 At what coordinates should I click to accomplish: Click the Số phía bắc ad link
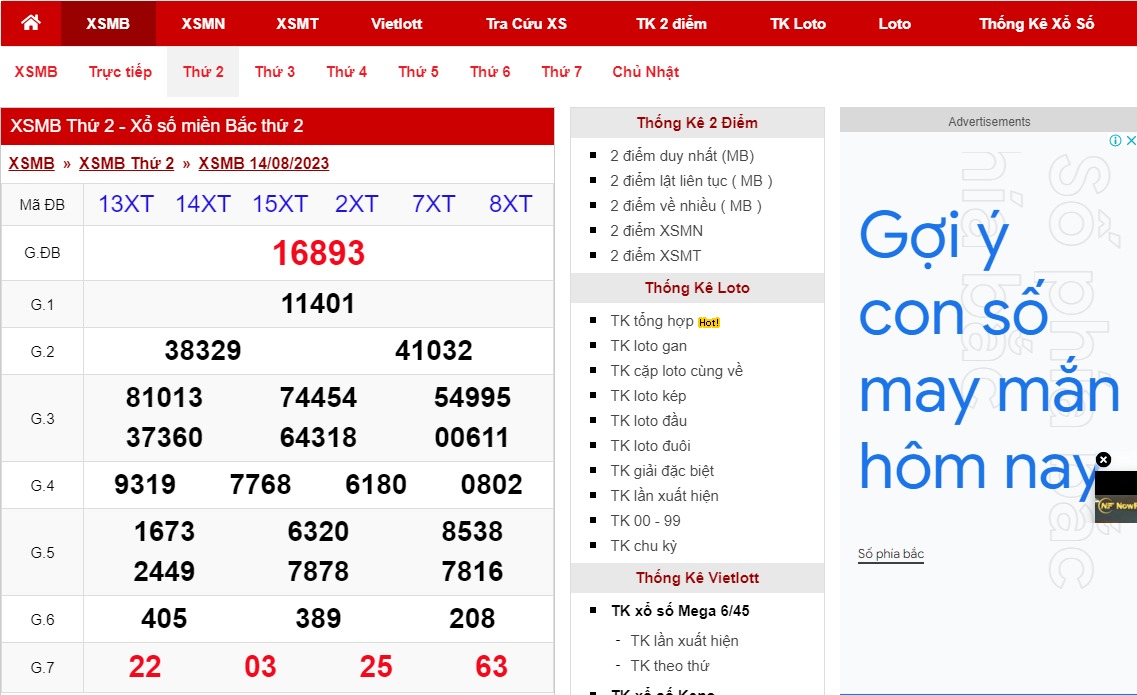tap(890, 554)
